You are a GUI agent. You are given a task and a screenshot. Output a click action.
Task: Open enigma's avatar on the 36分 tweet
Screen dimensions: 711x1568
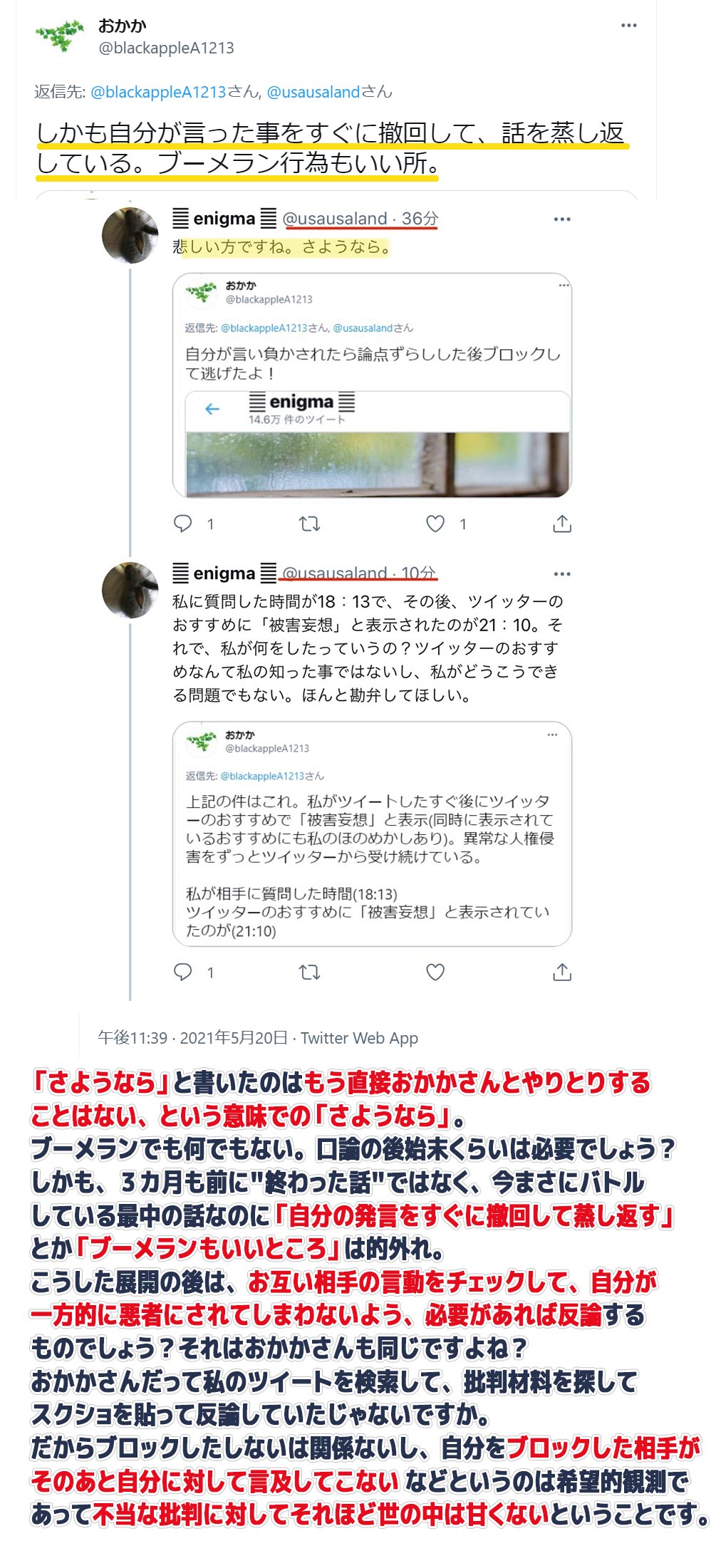pos(130,236)
